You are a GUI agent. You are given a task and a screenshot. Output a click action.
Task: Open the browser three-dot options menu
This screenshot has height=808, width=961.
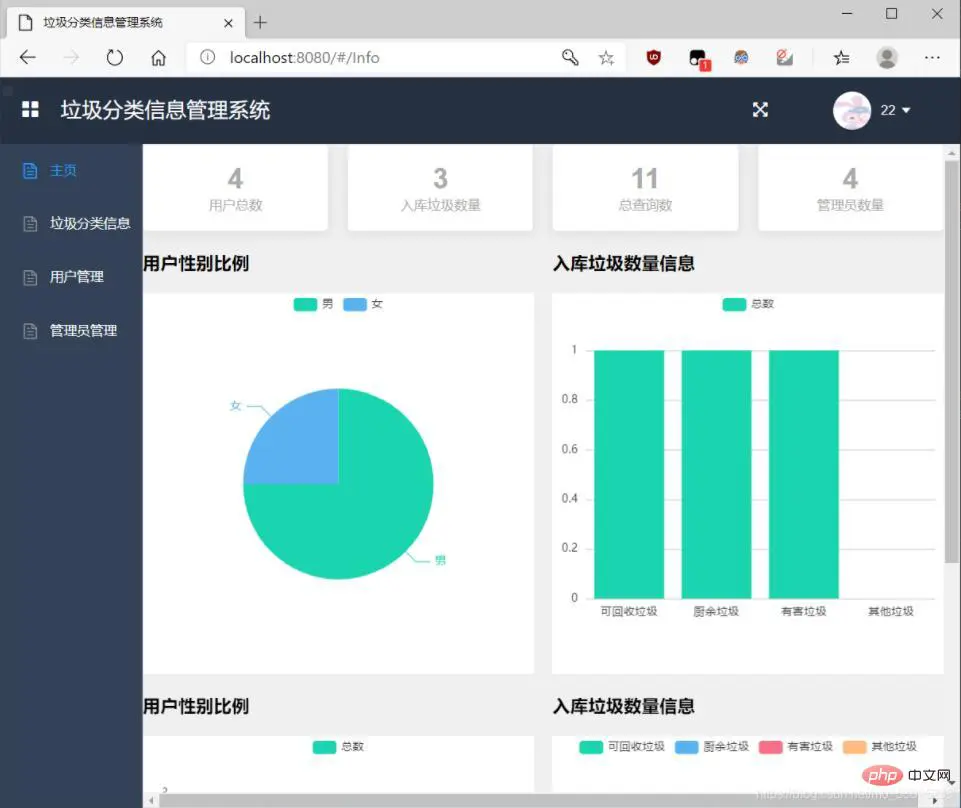[932, 58]
